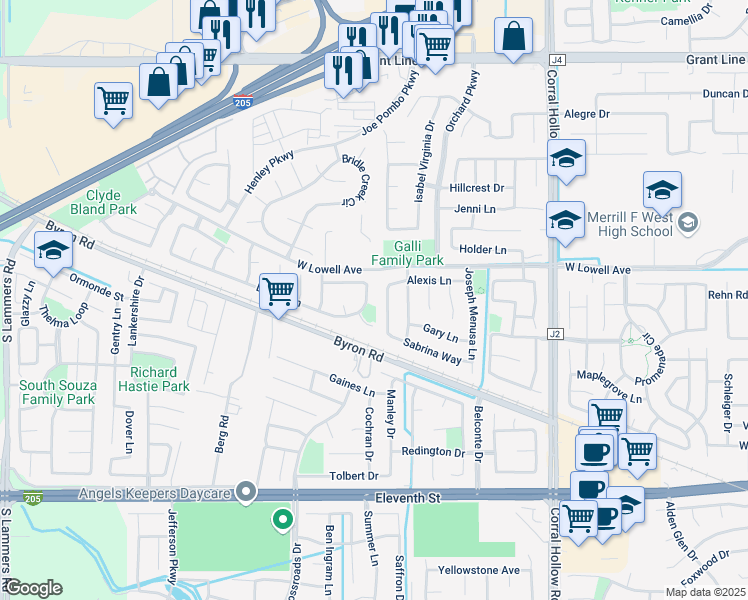Click the 205 business route shield on Eleventh St
Viewport: 748px width, 600px height.
tap(33, 499)
